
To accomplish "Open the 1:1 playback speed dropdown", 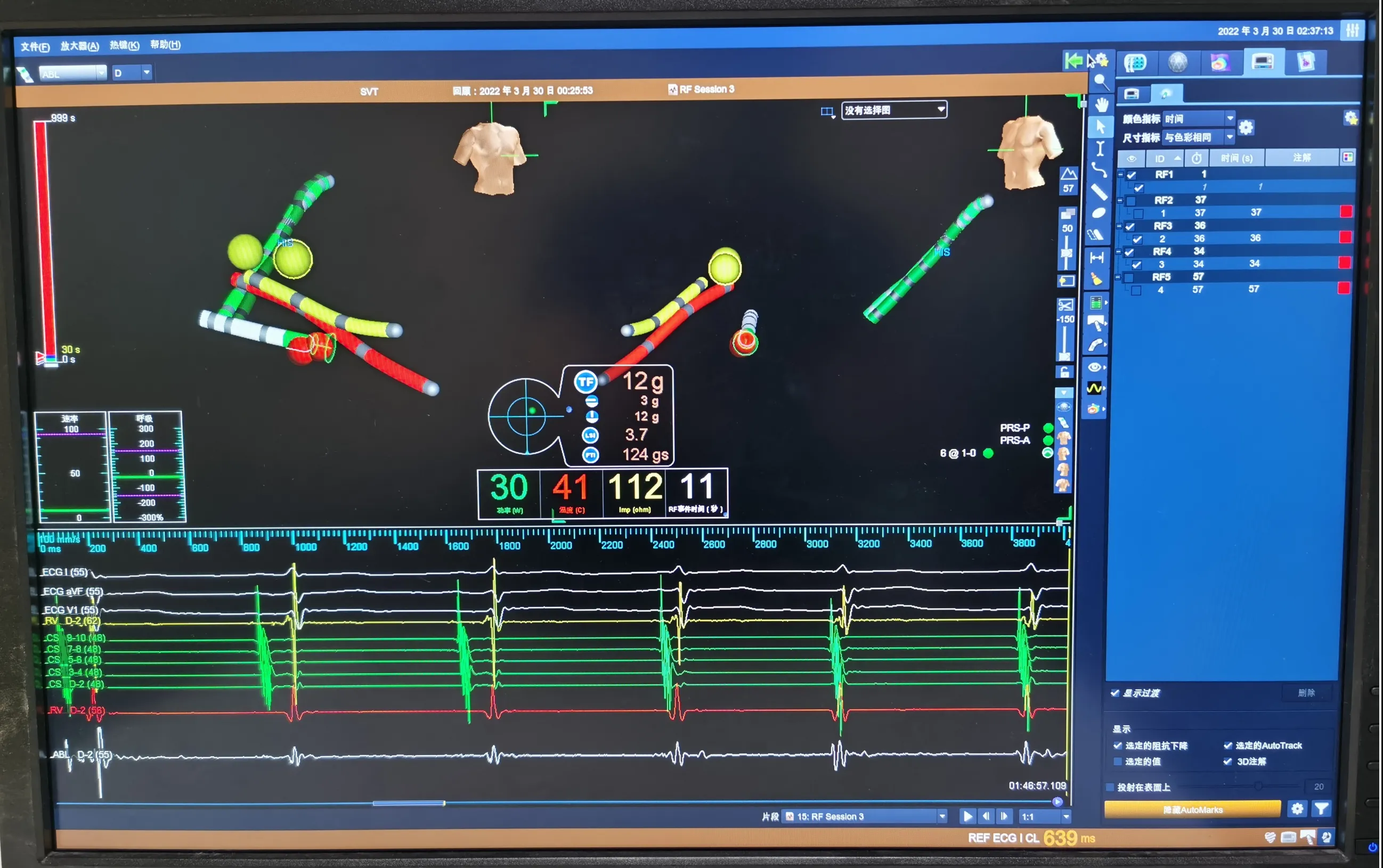I will 1045,816.
